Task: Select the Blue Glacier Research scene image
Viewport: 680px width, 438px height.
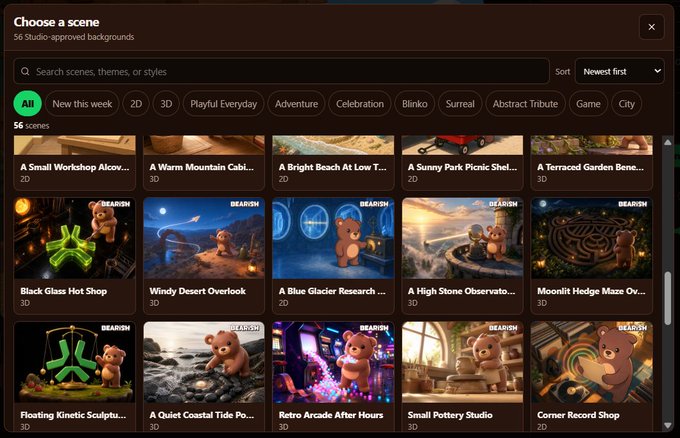Action: point(333,238)
